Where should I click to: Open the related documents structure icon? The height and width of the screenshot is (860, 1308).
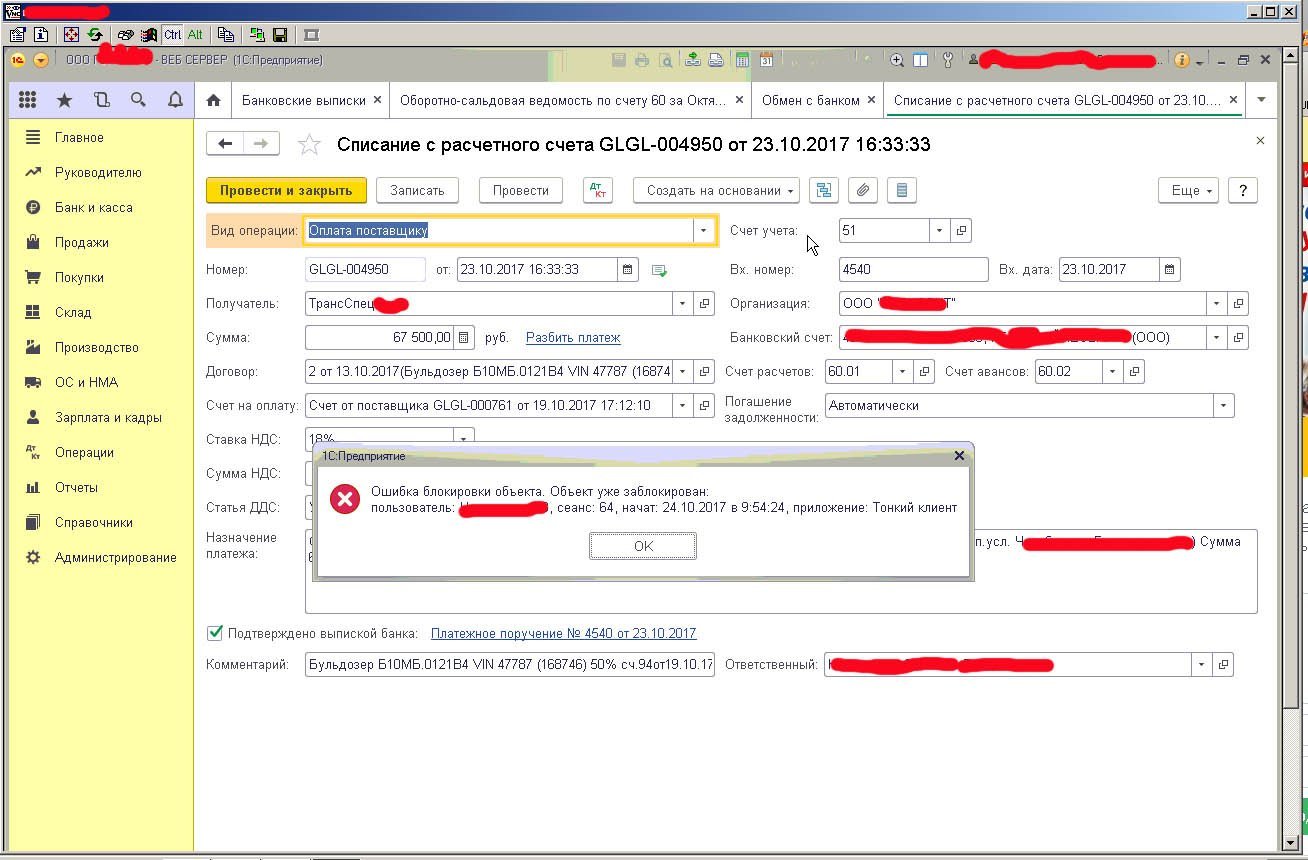click(x=824, y=190)
